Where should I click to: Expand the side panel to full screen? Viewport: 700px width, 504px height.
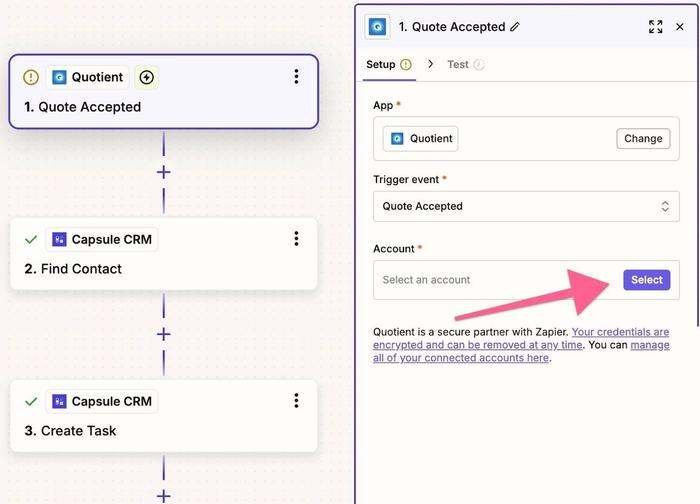click(655, 27)
